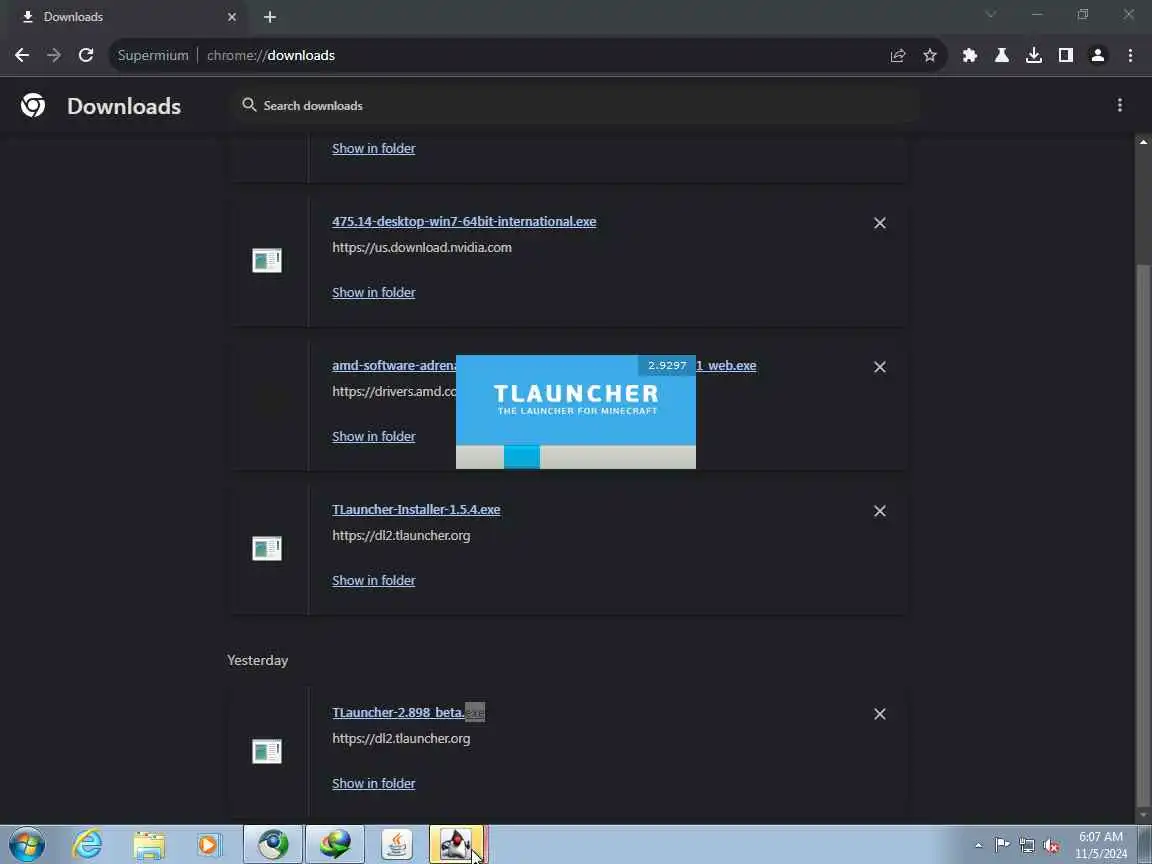Remove TLauncher-Installer-1.5.4.exe from list
Viewport: 1152px width, 864px height.
point(879,511)
